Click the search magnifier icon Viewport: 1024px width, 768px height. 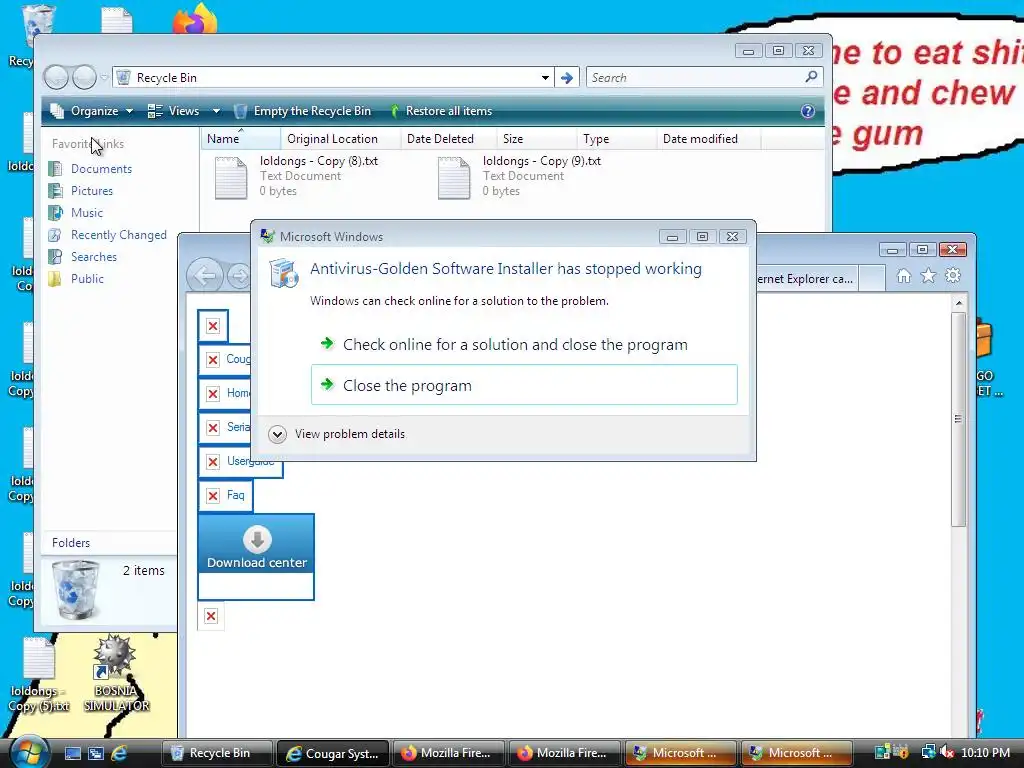811,77
